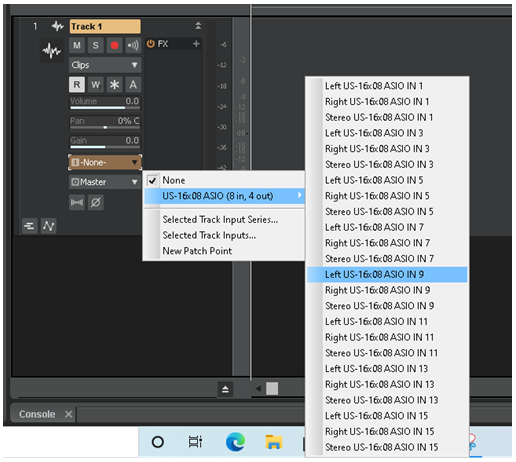Viewport: 516px width, 462px height.
Task: Select Right US-16x08 ASIO IN 13
Action: (387, 384)
